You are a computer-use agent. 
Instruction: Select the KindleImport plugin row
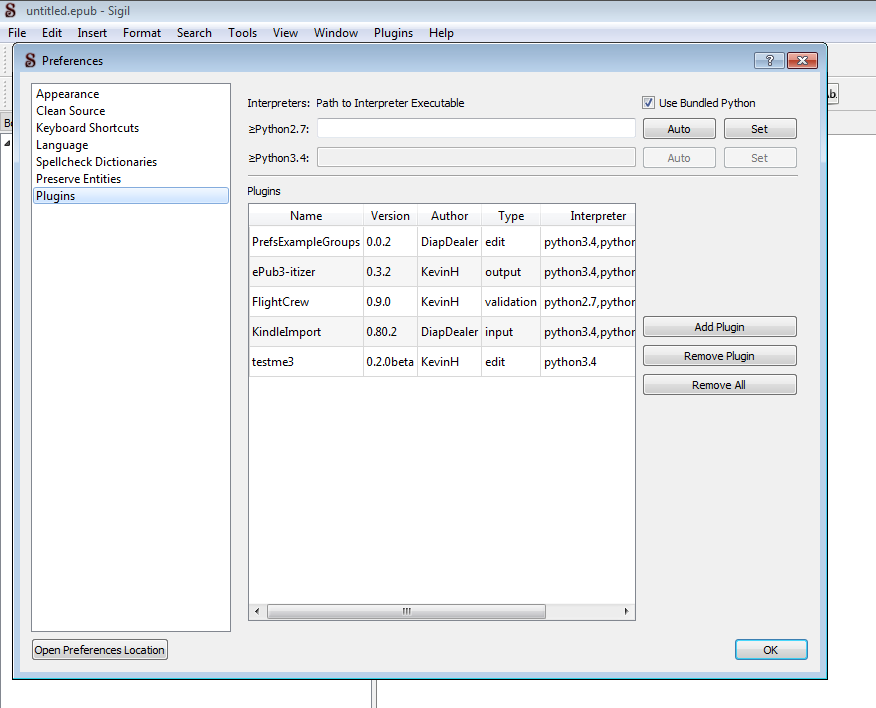point(442,332)
